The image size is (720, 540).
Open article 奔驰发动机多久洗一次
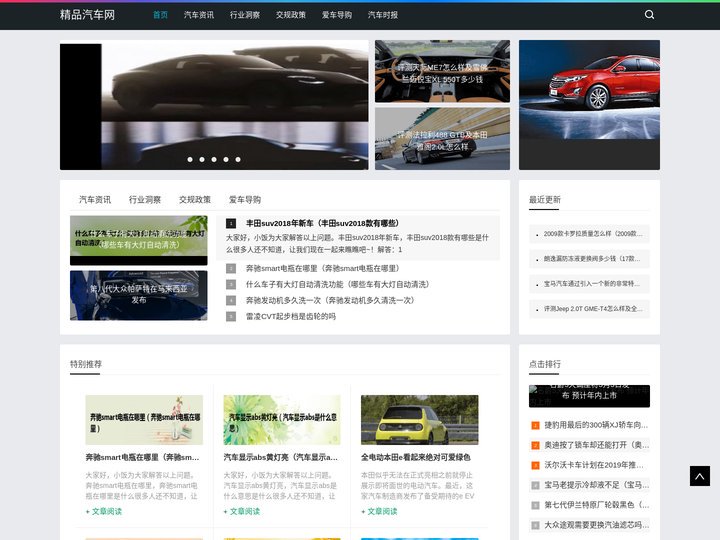[x=330, y=300]
